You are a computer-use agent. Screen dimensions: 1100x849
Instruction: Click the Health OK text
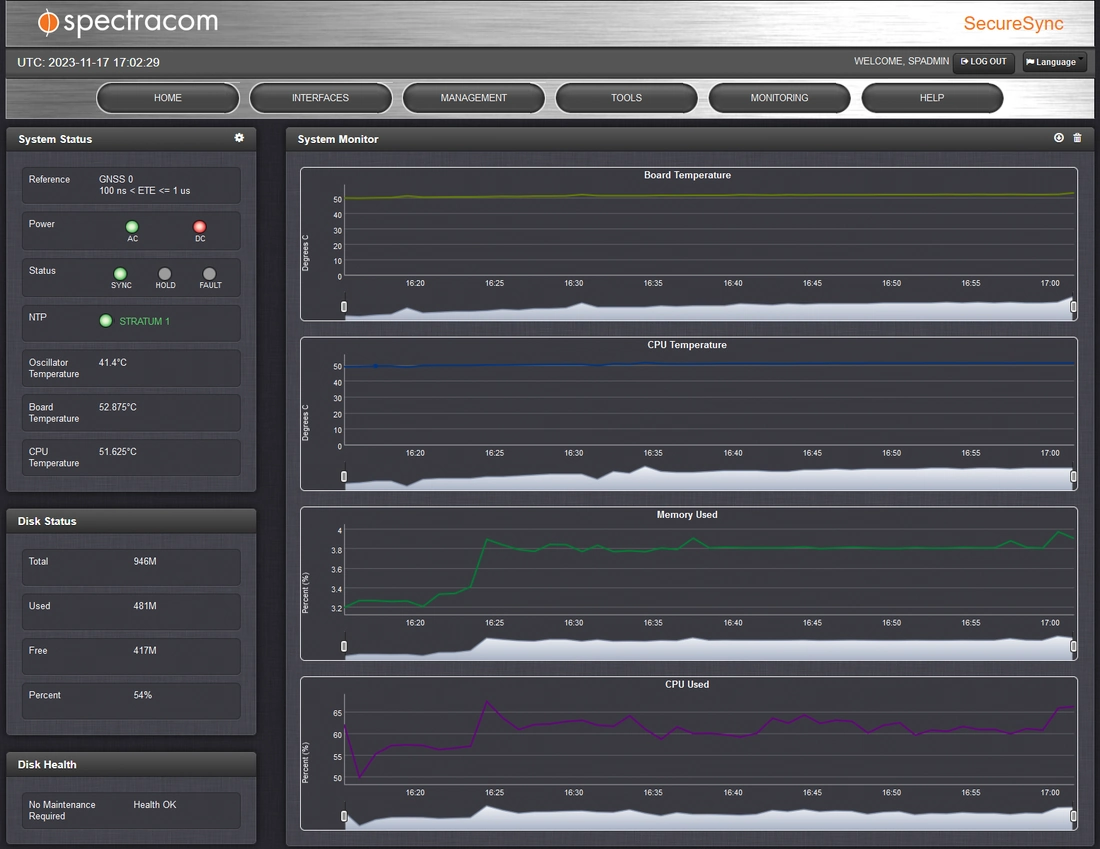[155, 805]
